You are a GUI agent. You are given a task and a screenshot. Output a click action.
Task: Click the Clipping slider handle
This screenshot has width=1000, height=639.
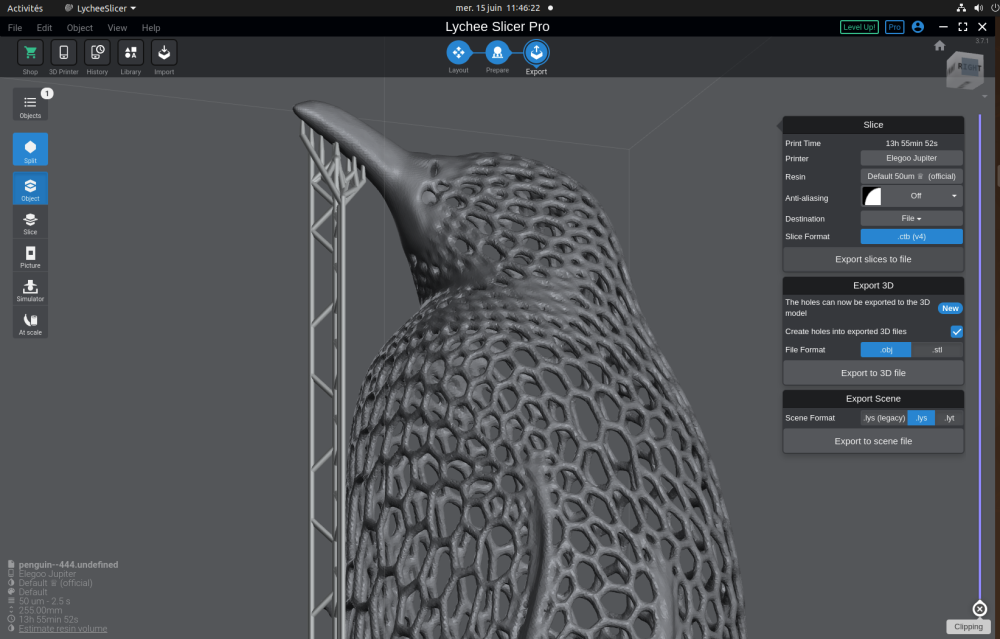click(980, 609)
